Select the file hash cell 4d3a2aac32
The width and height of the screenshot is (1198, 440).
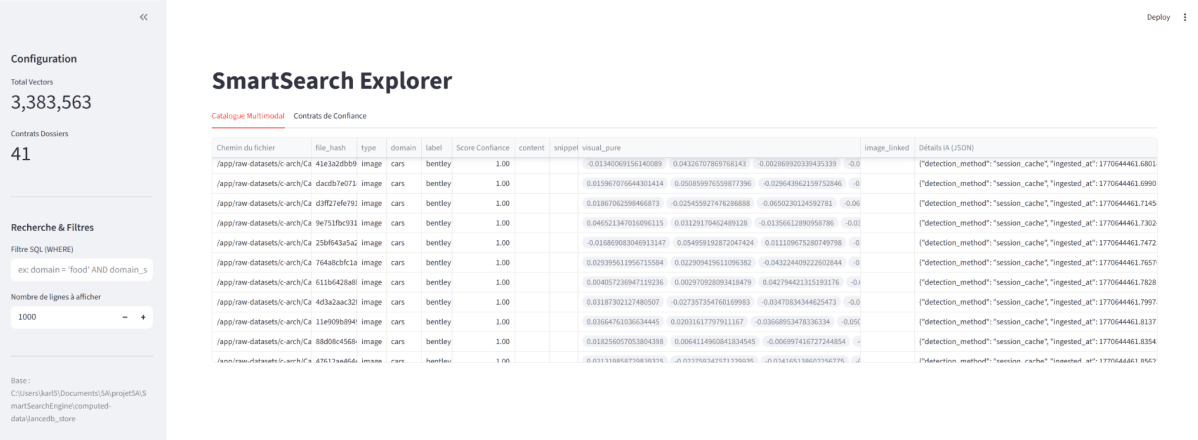(333, 302)
